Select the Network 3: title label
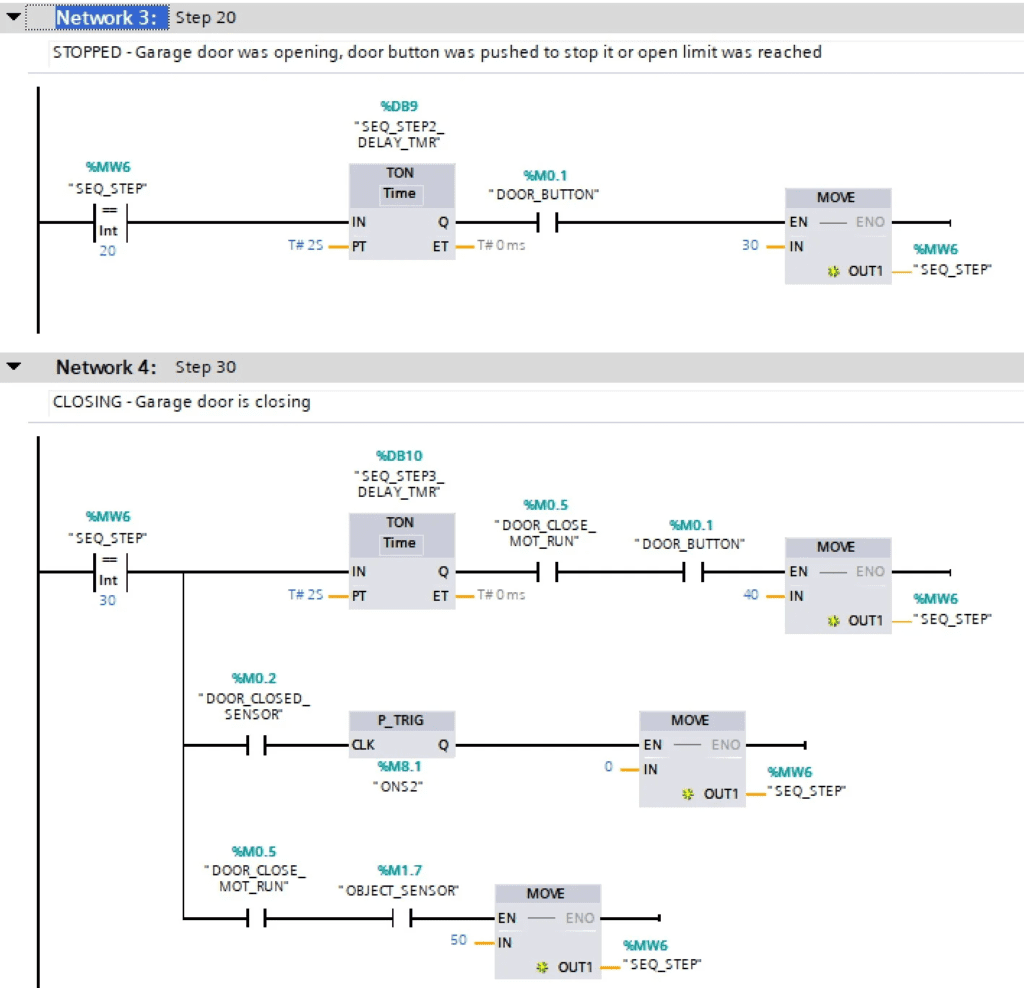Screen dimensions: 1024x988 (x=106, y=18)
